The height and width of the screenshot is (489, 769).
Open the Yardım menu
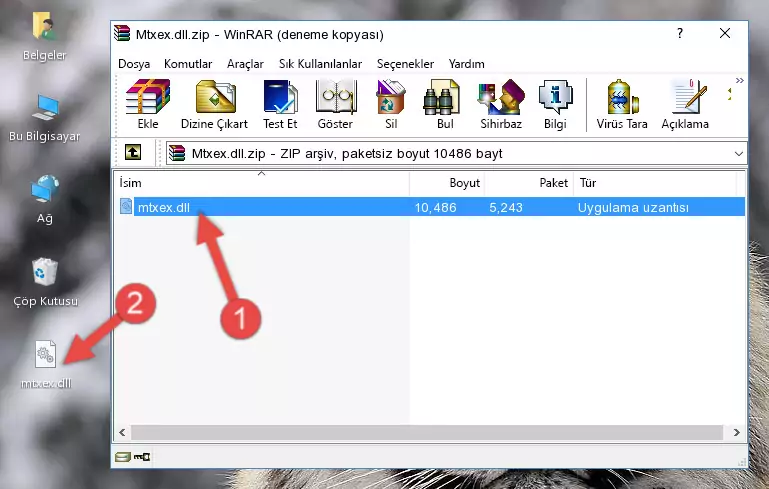pyautogui.click(x=466, y=64)
